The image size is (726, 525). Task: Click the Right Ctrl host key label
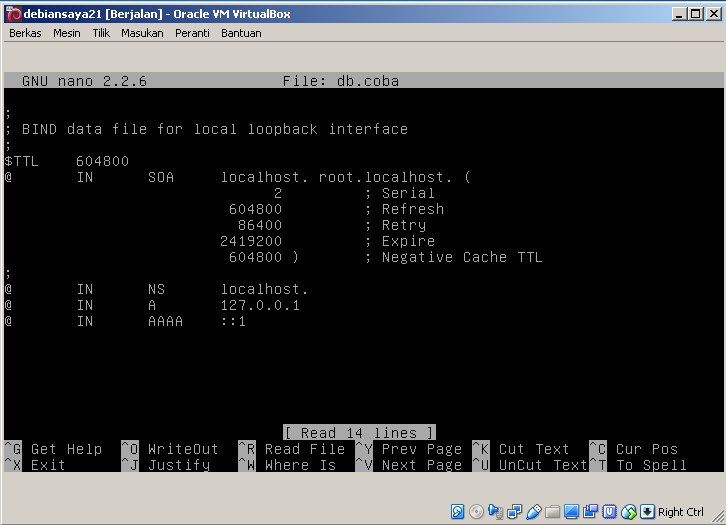pyautogui.click(x=681, y=512)
